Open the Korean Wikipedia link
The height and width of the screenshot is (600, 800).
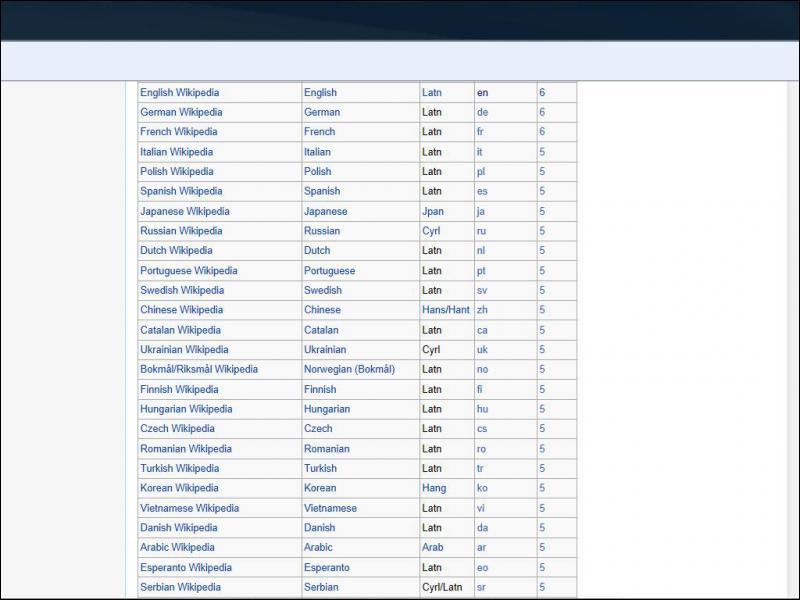click(x=179, y=488)
